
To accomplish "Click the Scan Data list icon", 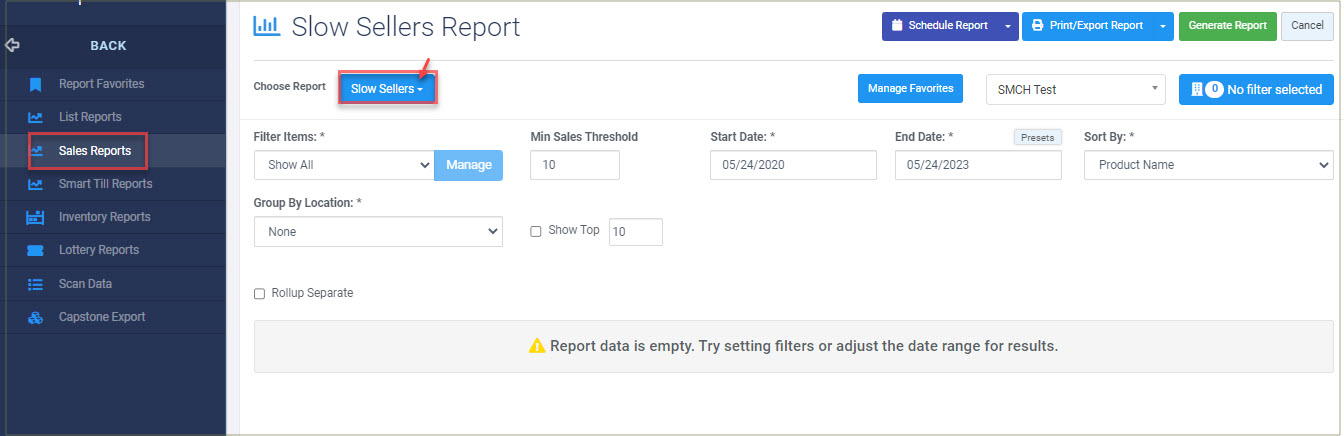I will [35, 284].
